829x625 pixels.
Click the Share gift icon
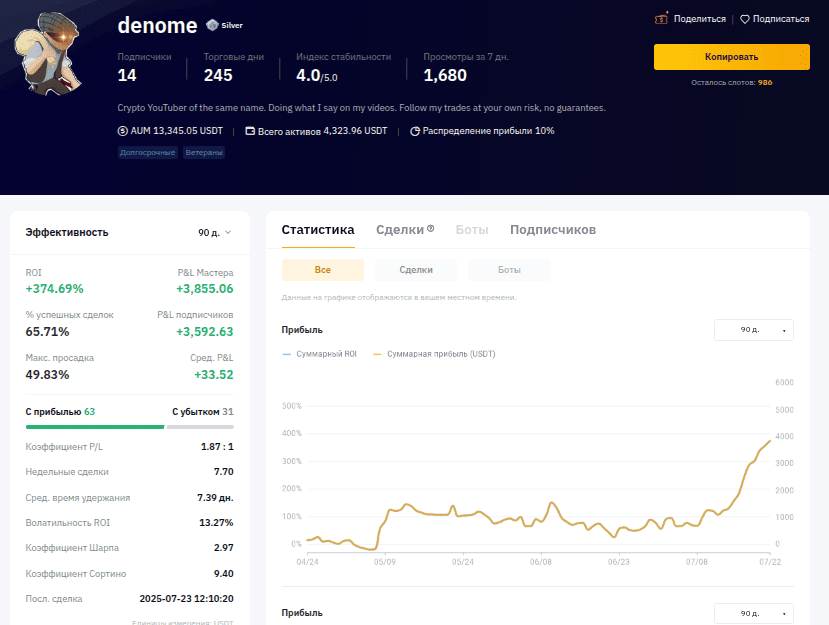(661, 19)
